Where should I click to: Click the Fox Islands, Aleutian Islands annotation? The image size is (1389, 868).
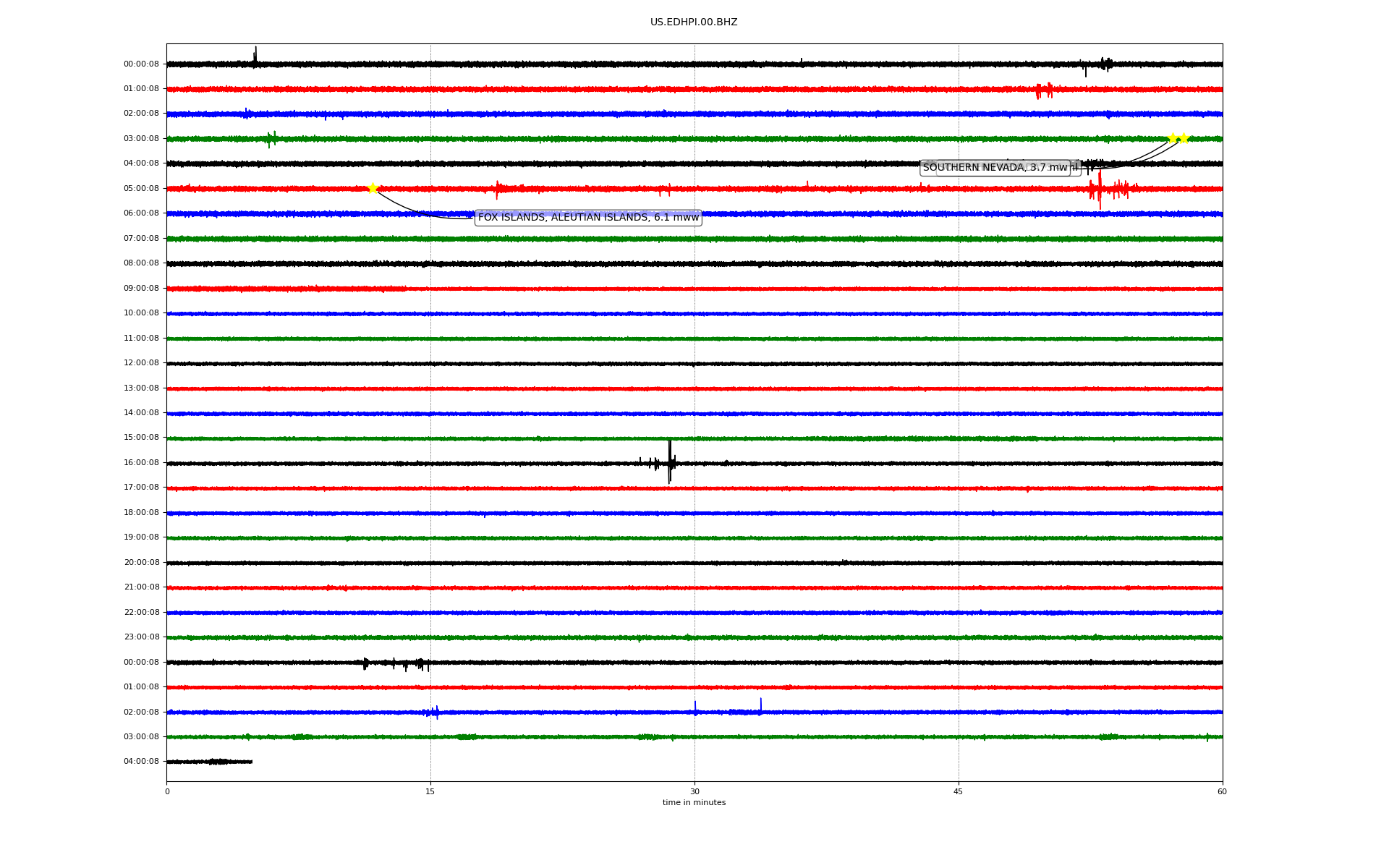587,218
